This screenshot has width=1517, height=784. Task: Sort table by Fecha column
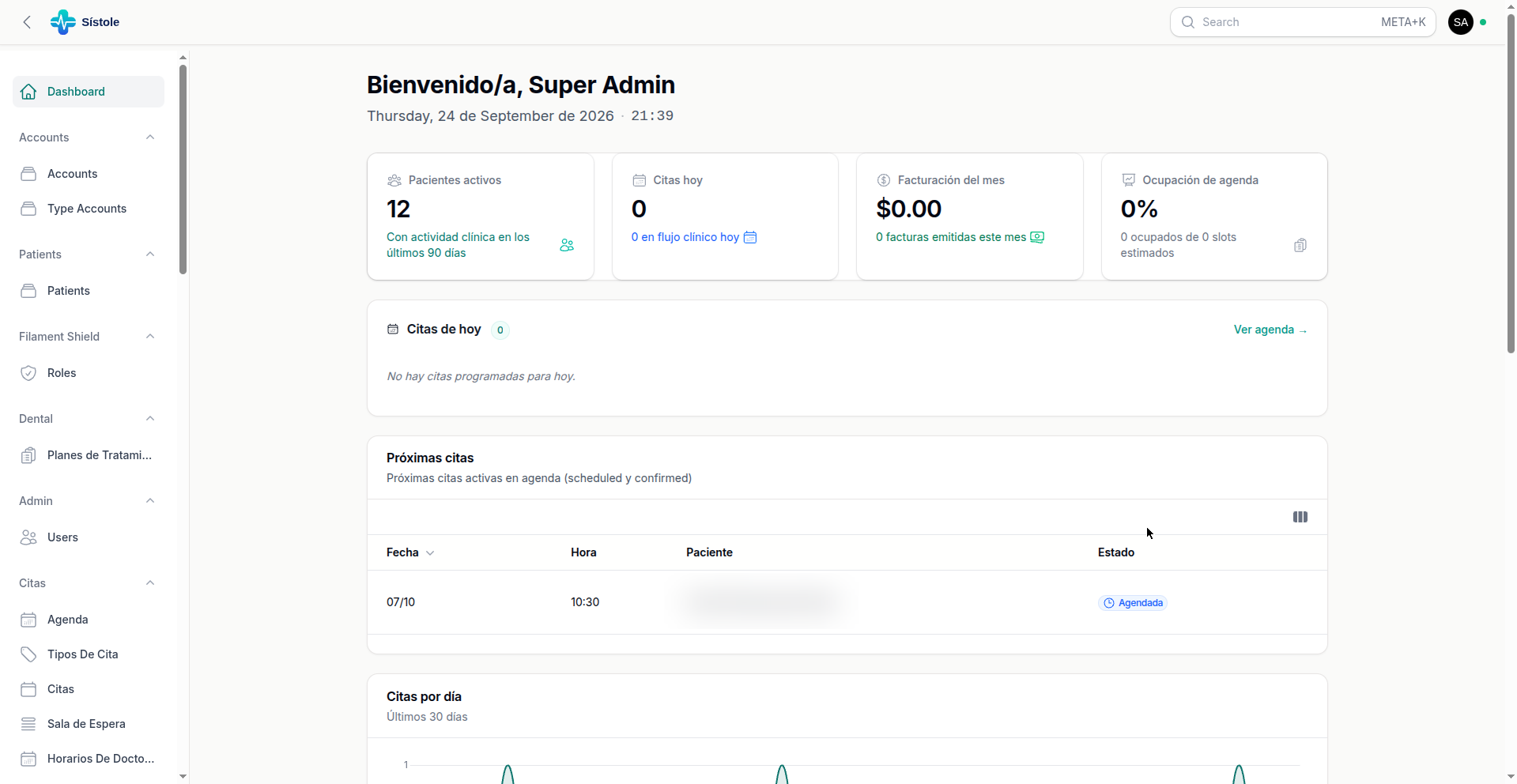pyautogui.click(x=410, y=552)
